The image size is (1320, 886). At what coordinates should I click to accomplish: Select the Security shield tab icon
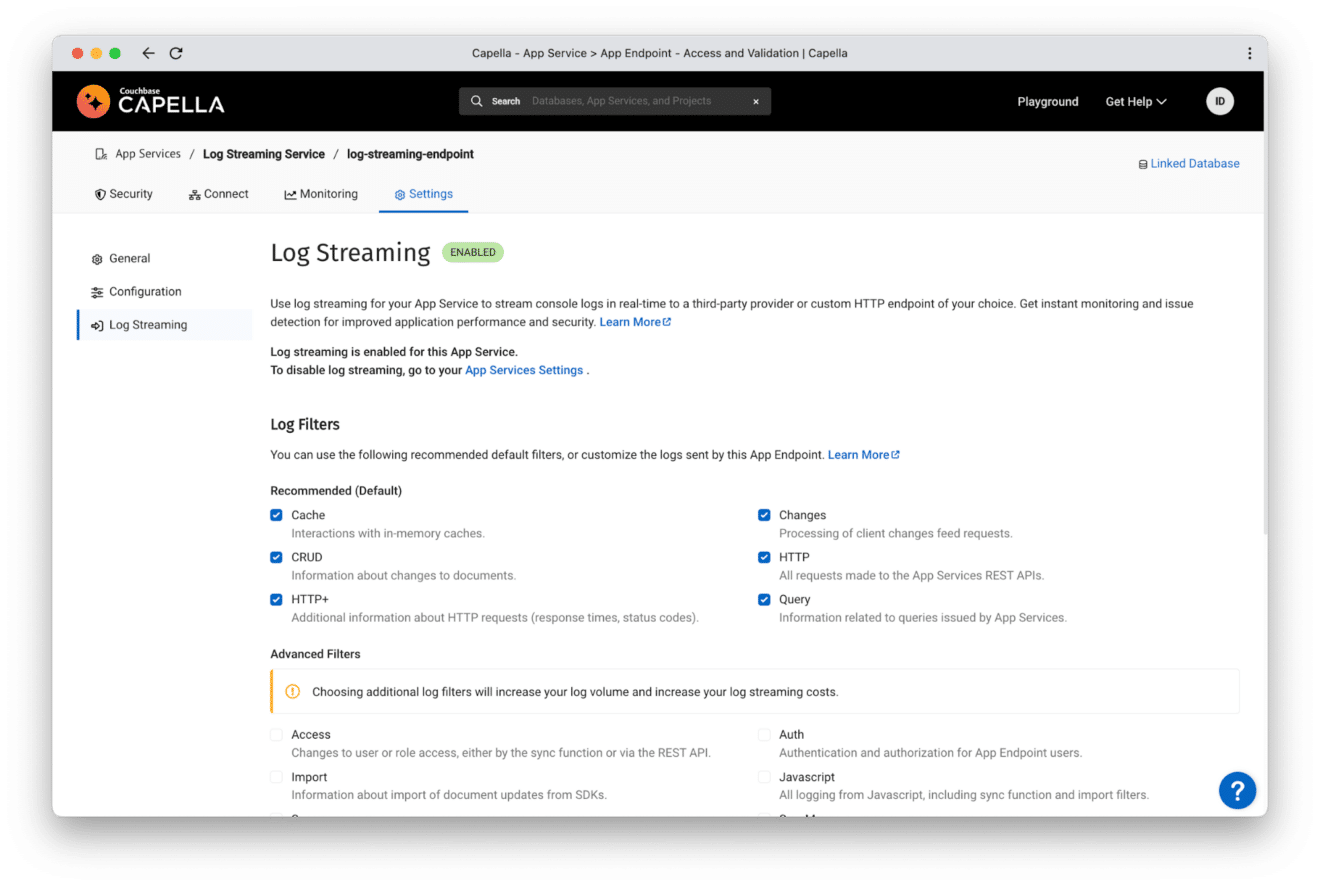pos(98,194)
